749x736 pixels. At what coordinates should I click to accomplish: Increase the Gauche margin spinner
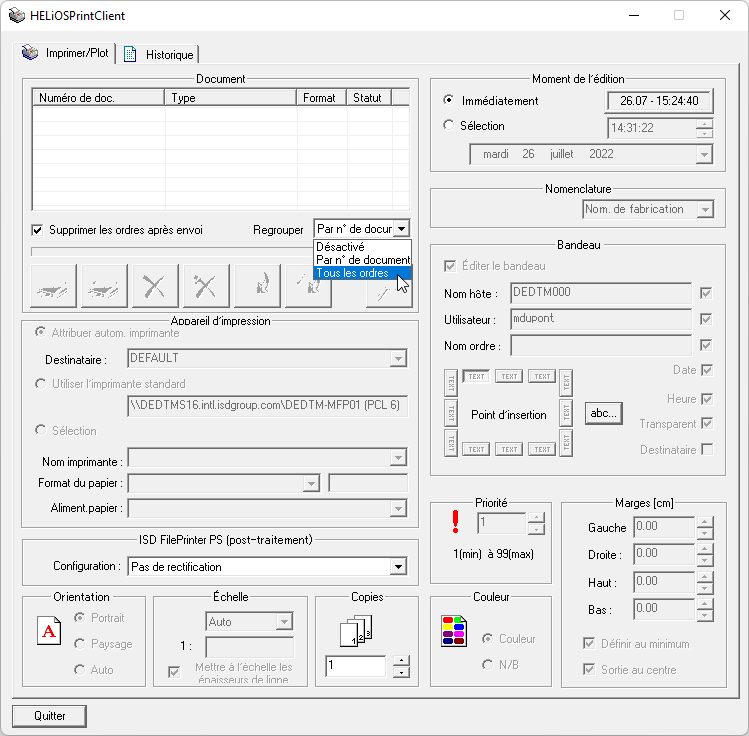click(x=705, y=521)
